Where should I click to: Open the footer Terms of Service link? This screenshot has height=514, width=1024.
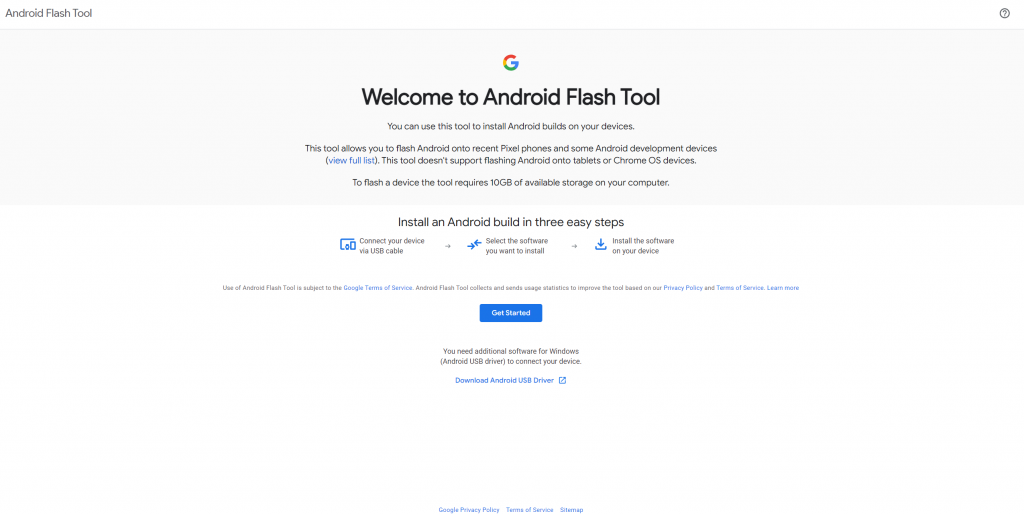[529, 510]
